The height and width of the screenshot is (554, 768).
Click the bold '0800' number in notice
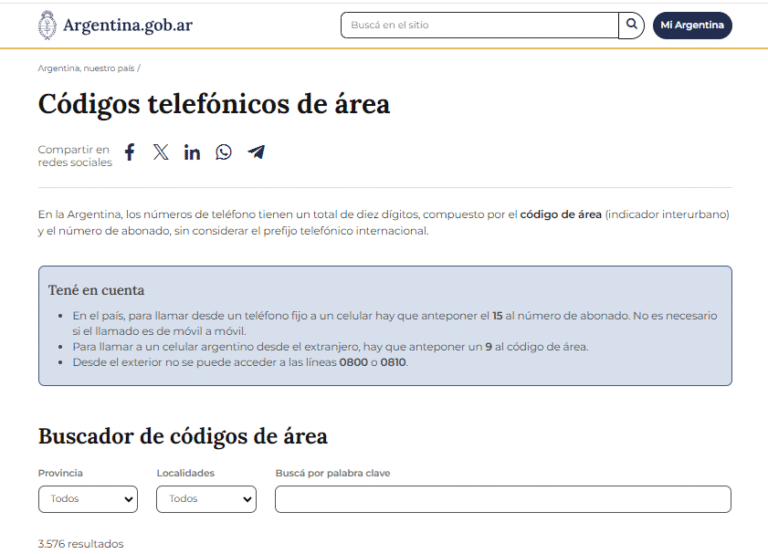[x=353, y=362]
